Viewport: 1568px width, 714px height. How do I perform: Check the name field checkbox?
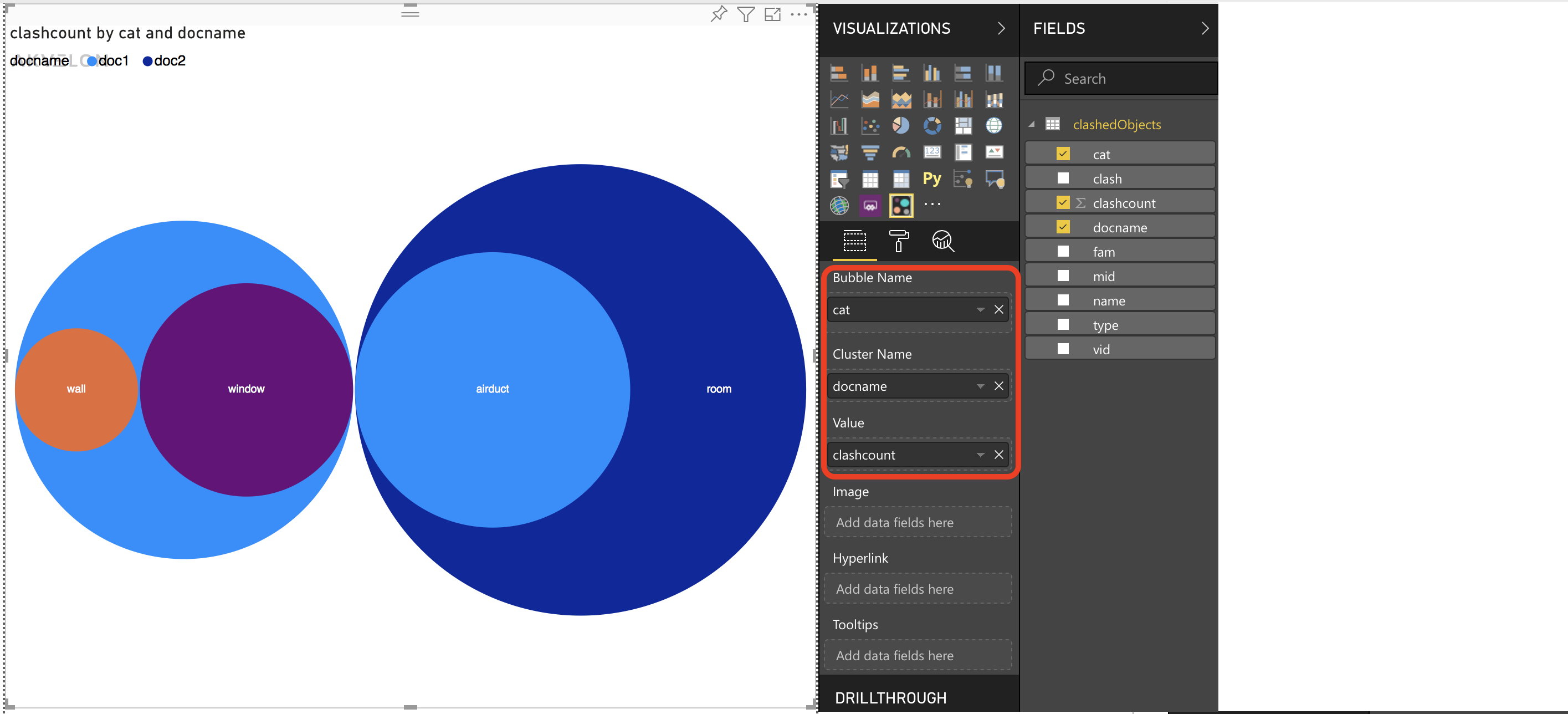1063,300
